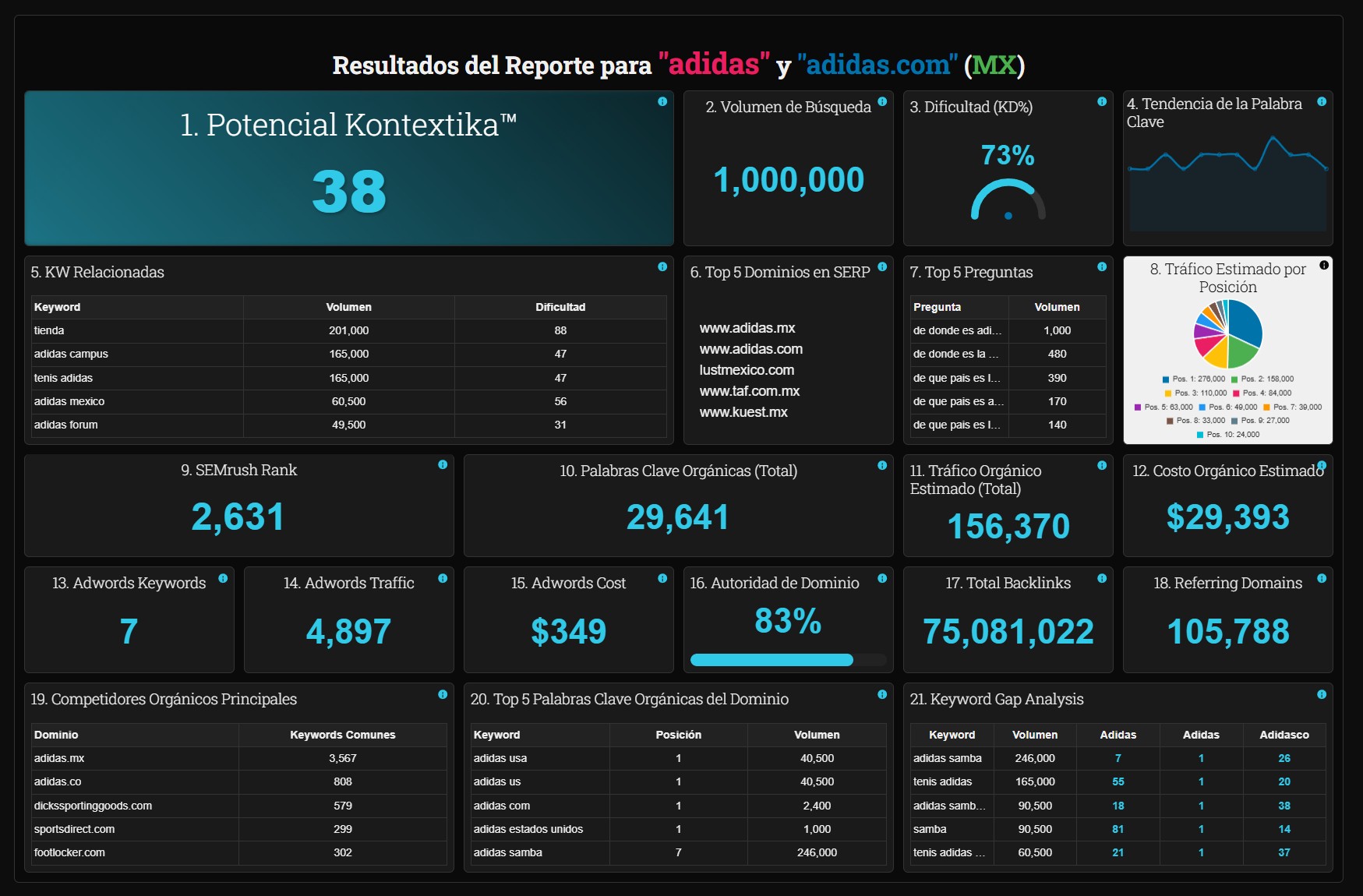Open info icon for Adwords Cost
This screenshot has height=896, width=1363.
(x=662, y=578)
